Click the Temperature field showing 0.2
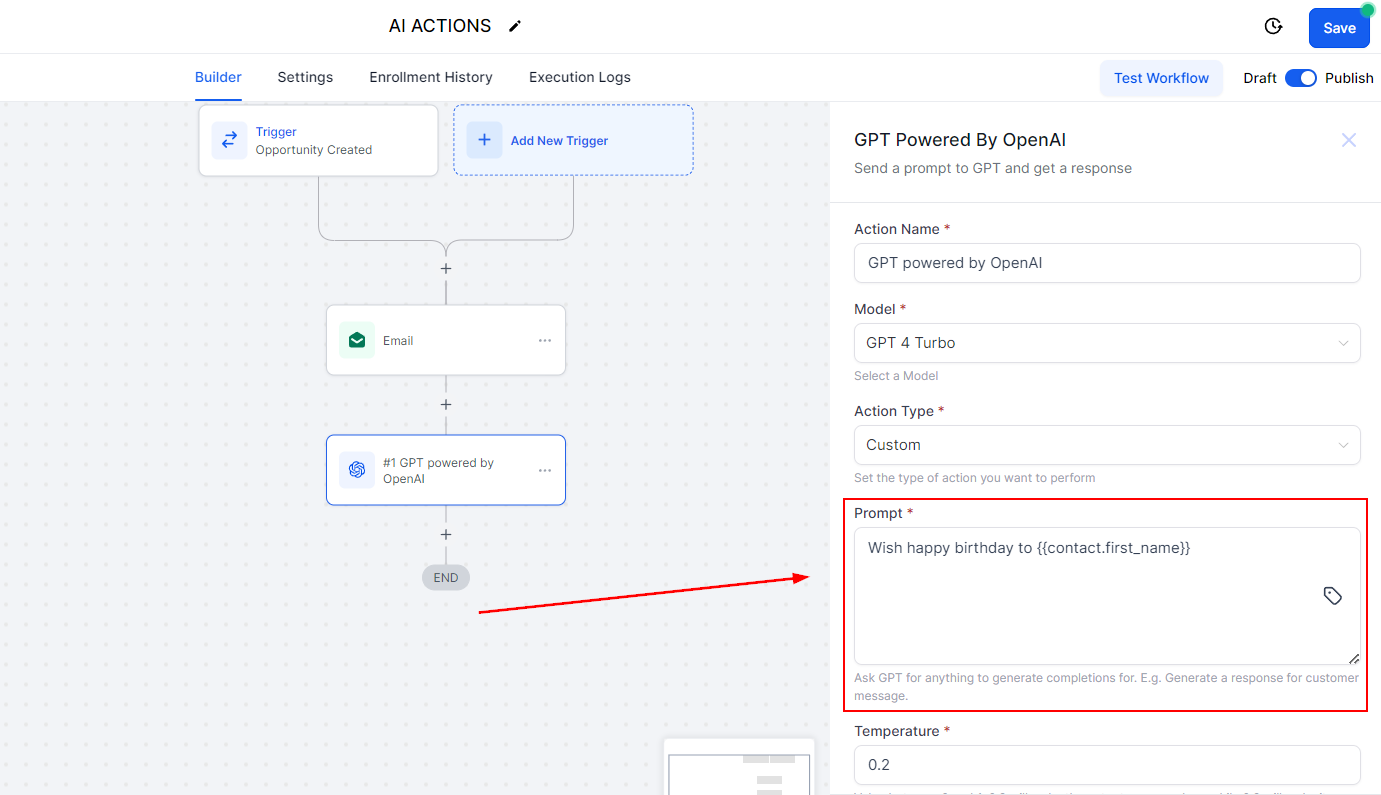This screenshot has height=795, width=1381. coord(1107,765)
